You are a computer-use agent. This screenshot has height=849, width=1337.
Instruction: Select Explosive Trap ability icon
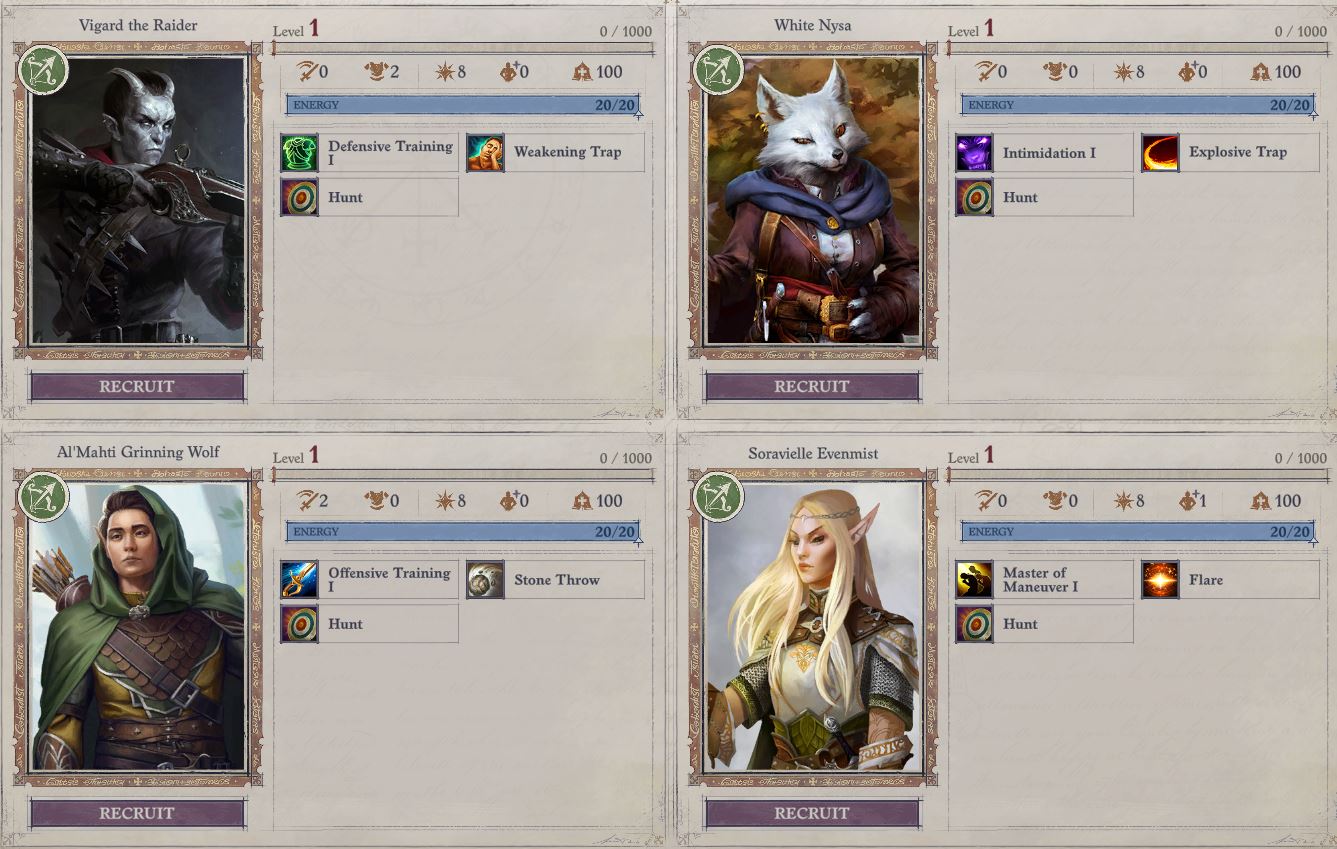[x=1160, y=153]
